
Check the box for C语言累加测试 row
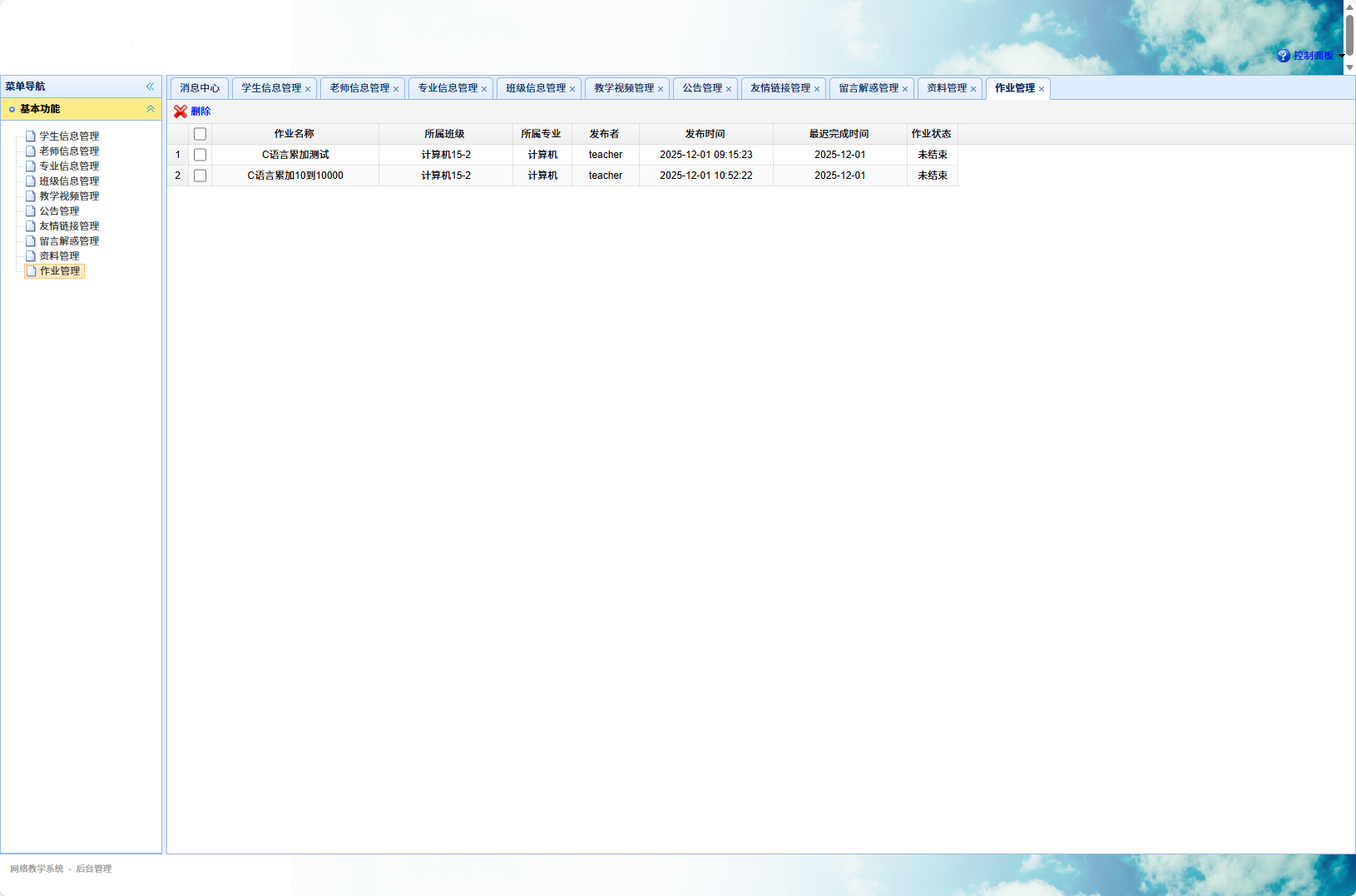click(200, 155)
